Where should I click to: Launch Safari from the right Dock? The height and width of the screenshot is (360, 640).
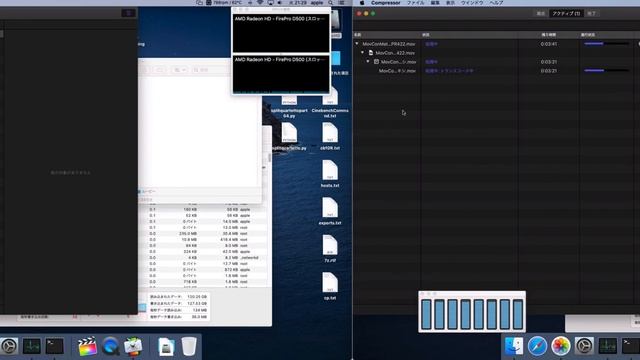(537, 346)
